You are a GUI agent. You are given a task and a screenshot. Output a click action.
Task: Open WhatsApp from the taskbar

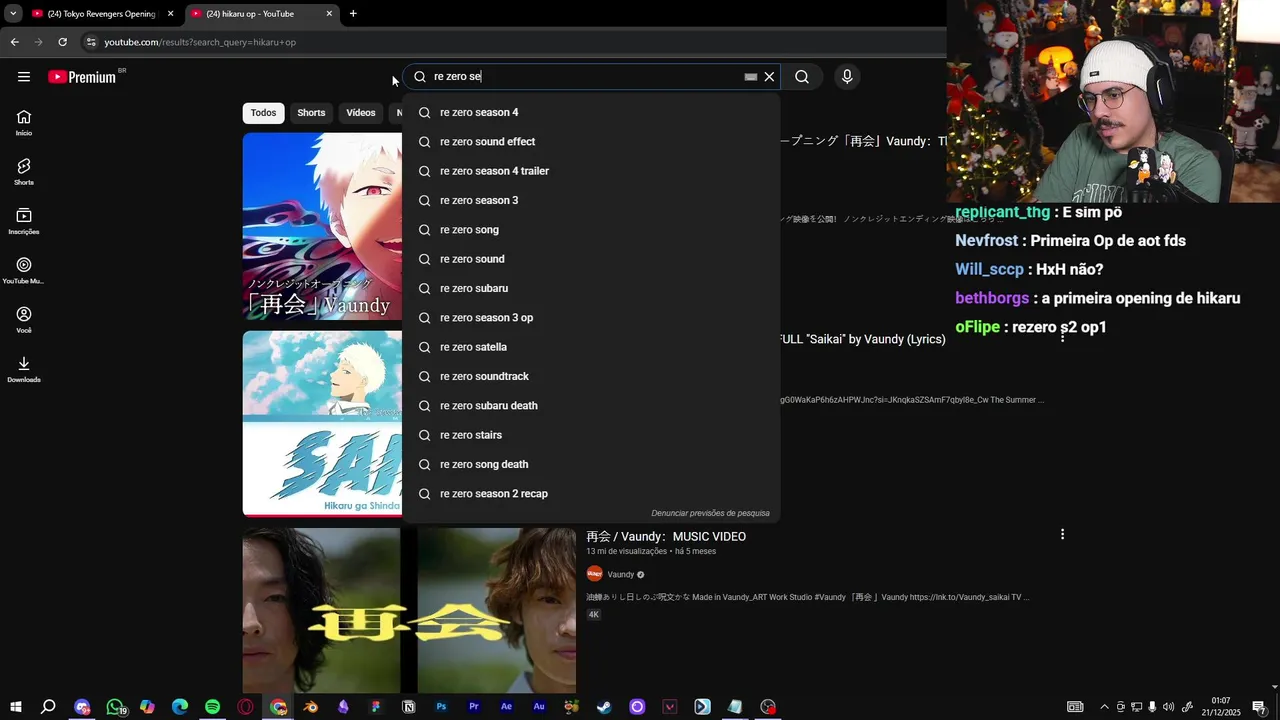click(x=115, y=707)
